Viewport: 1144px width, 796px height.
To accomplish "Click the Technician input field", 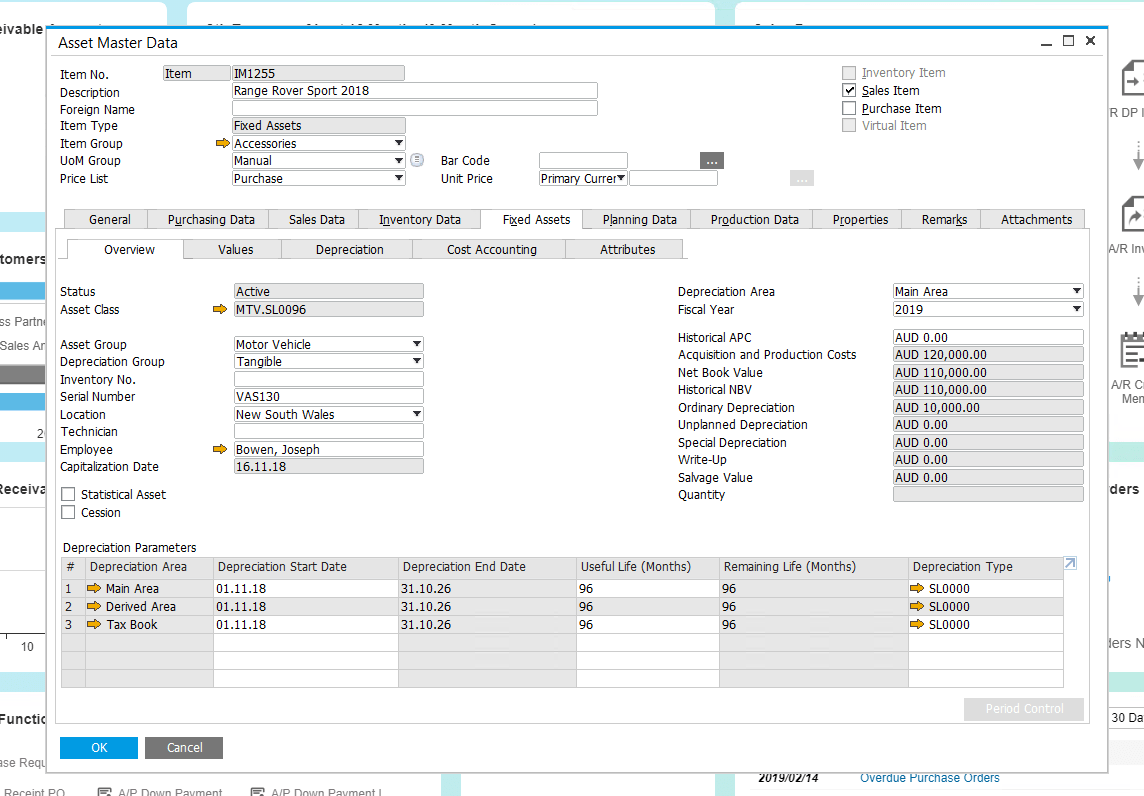I will [x=328, y=431].
